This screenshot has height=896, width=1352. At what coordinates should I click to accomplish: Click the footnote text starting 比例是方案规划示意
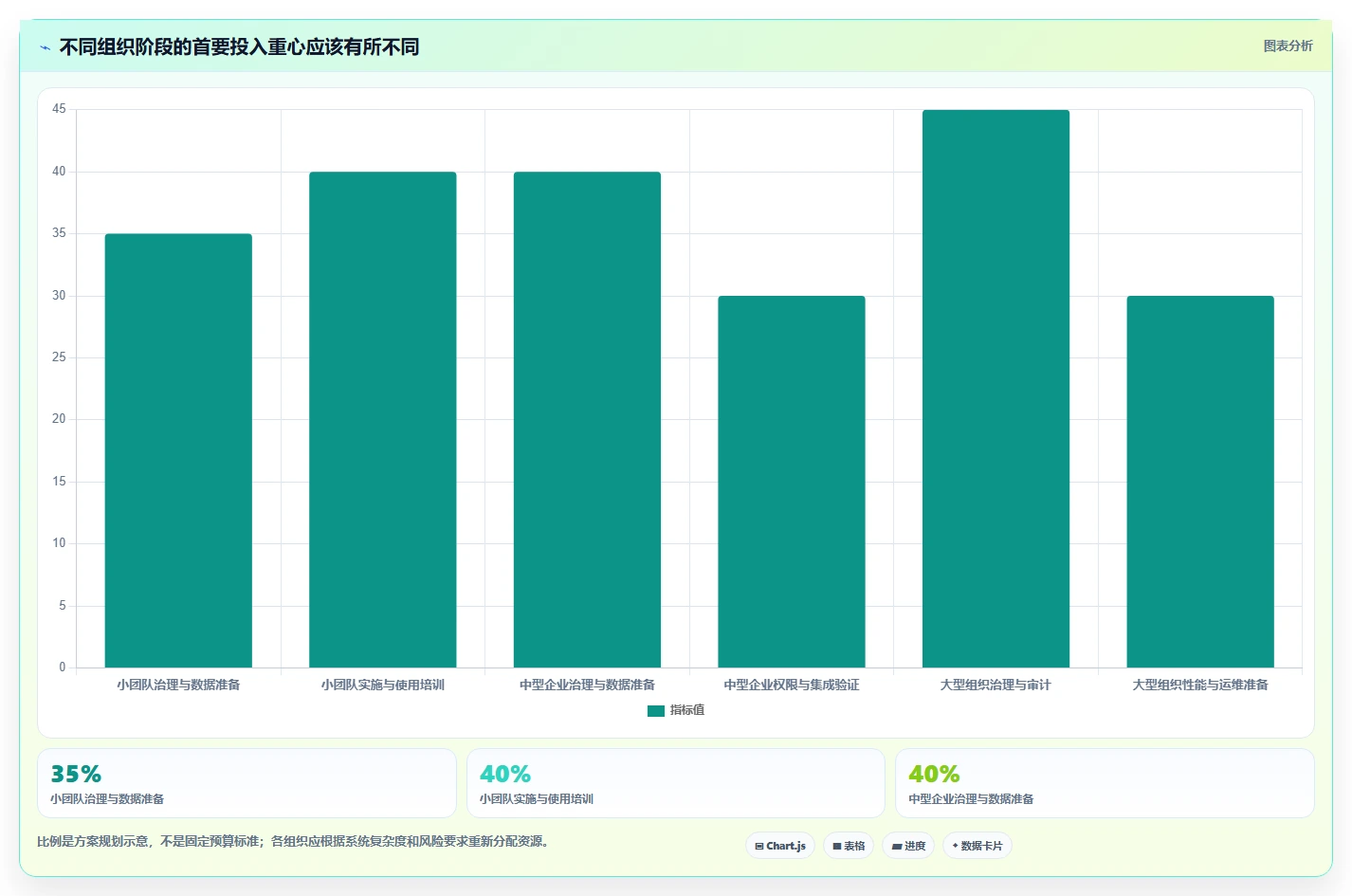(295, 841)
